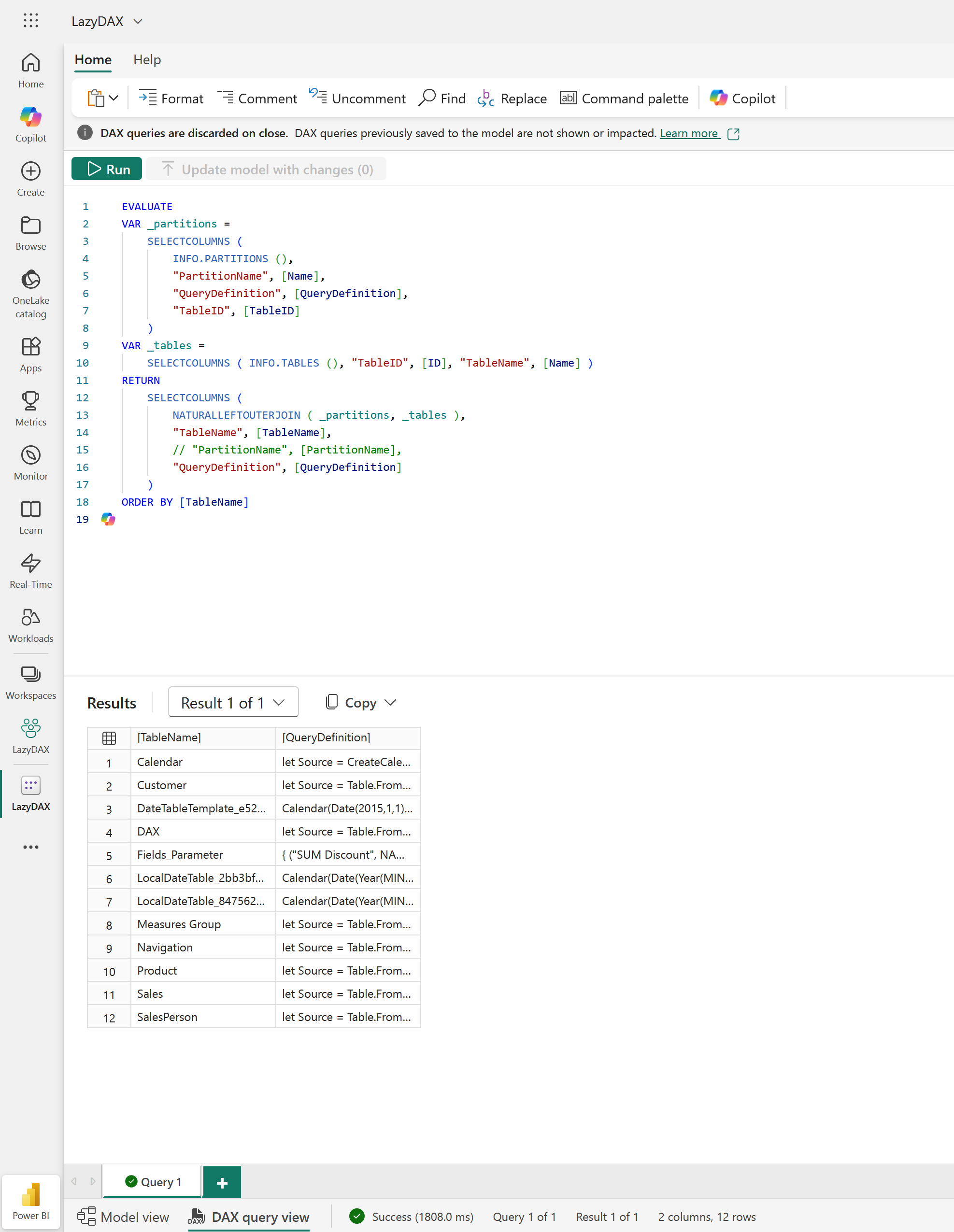The height and width of the screenshot is (1232, 954).
Task: Select the results table grid icon
Action: coord(109,738)
